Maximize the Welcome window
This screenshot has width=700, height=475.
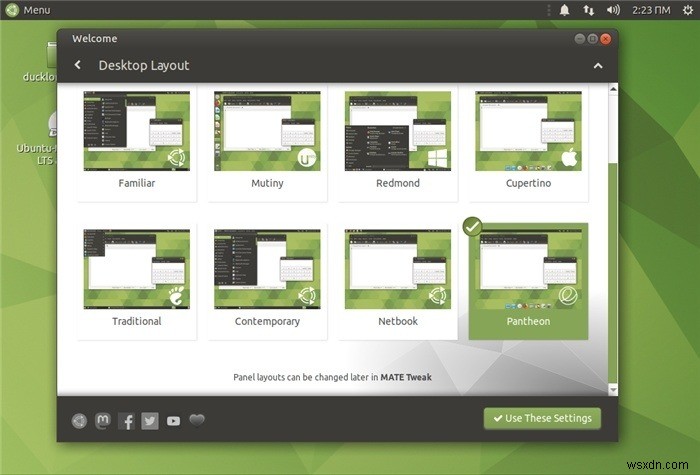tap(592, 39)
